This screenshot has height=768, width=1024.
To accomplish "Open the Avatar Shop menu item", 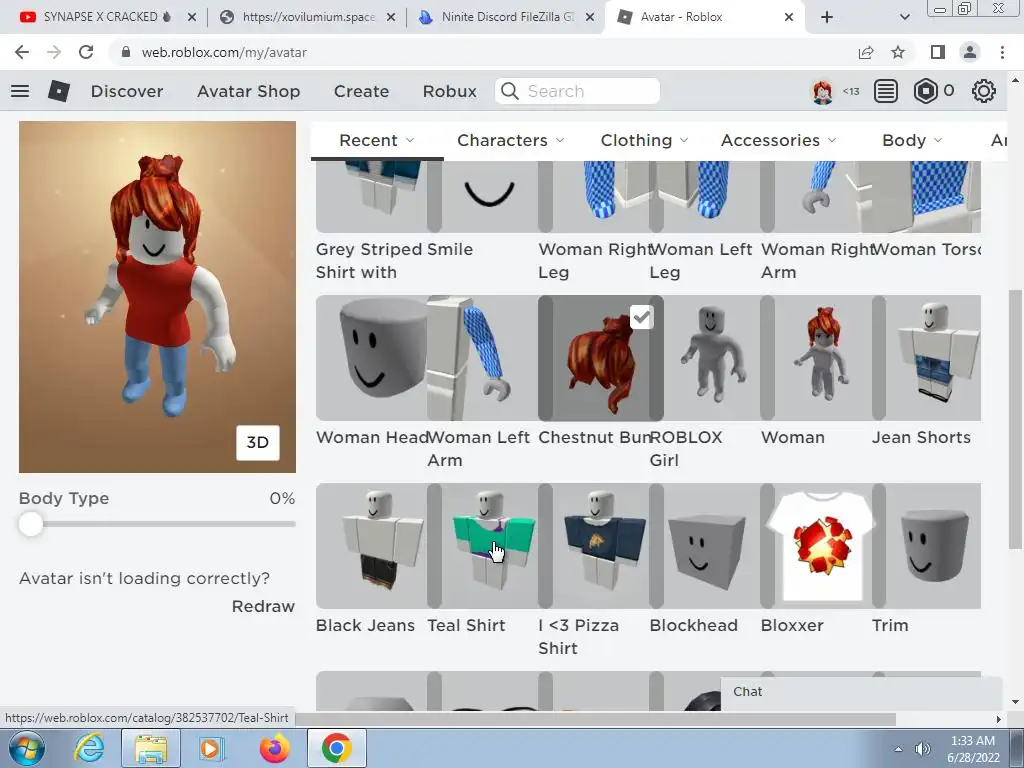I will [248, 91].
